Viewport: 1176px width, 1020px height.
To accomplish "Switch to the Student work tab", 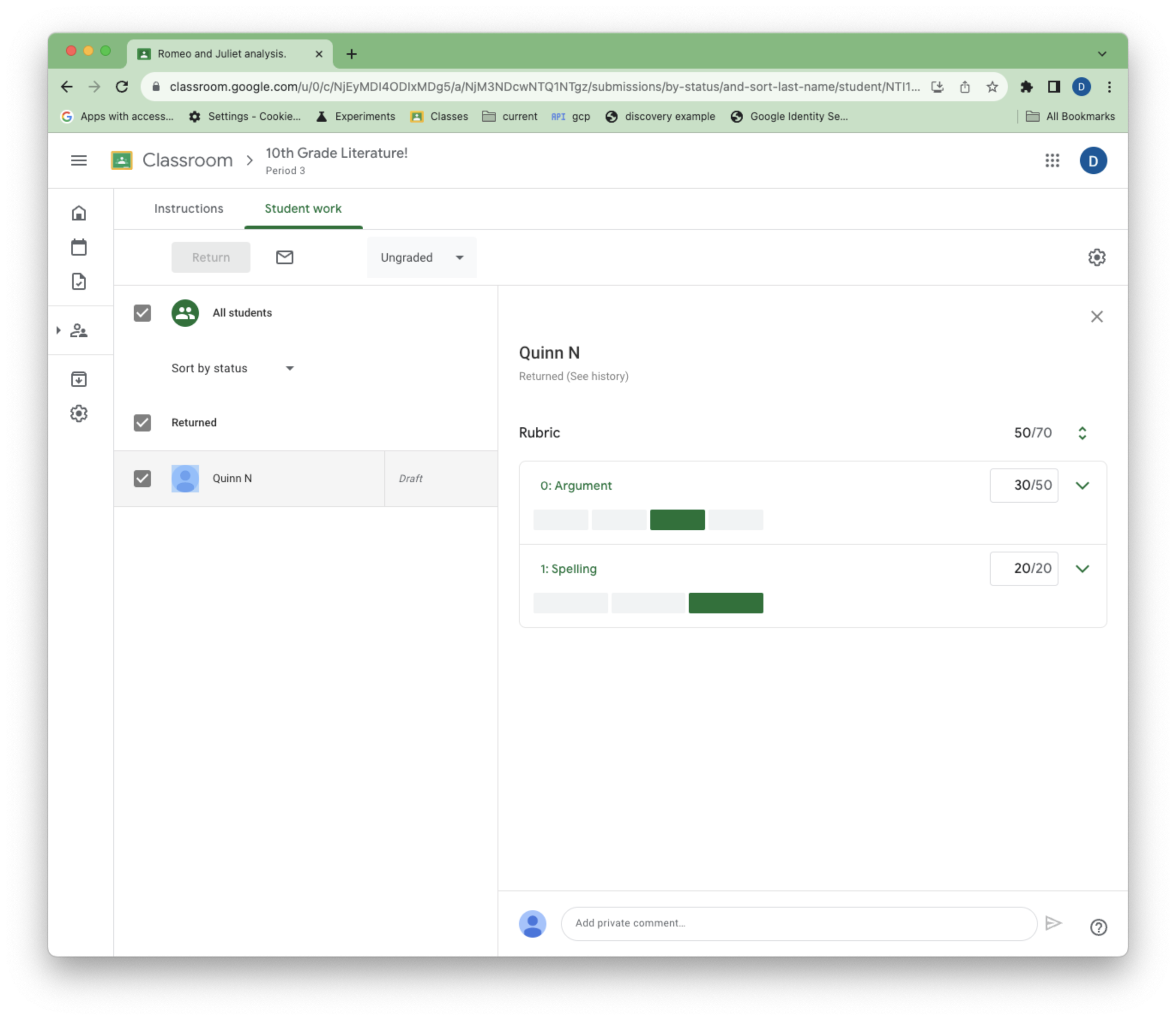I will (x=303, y=208).
